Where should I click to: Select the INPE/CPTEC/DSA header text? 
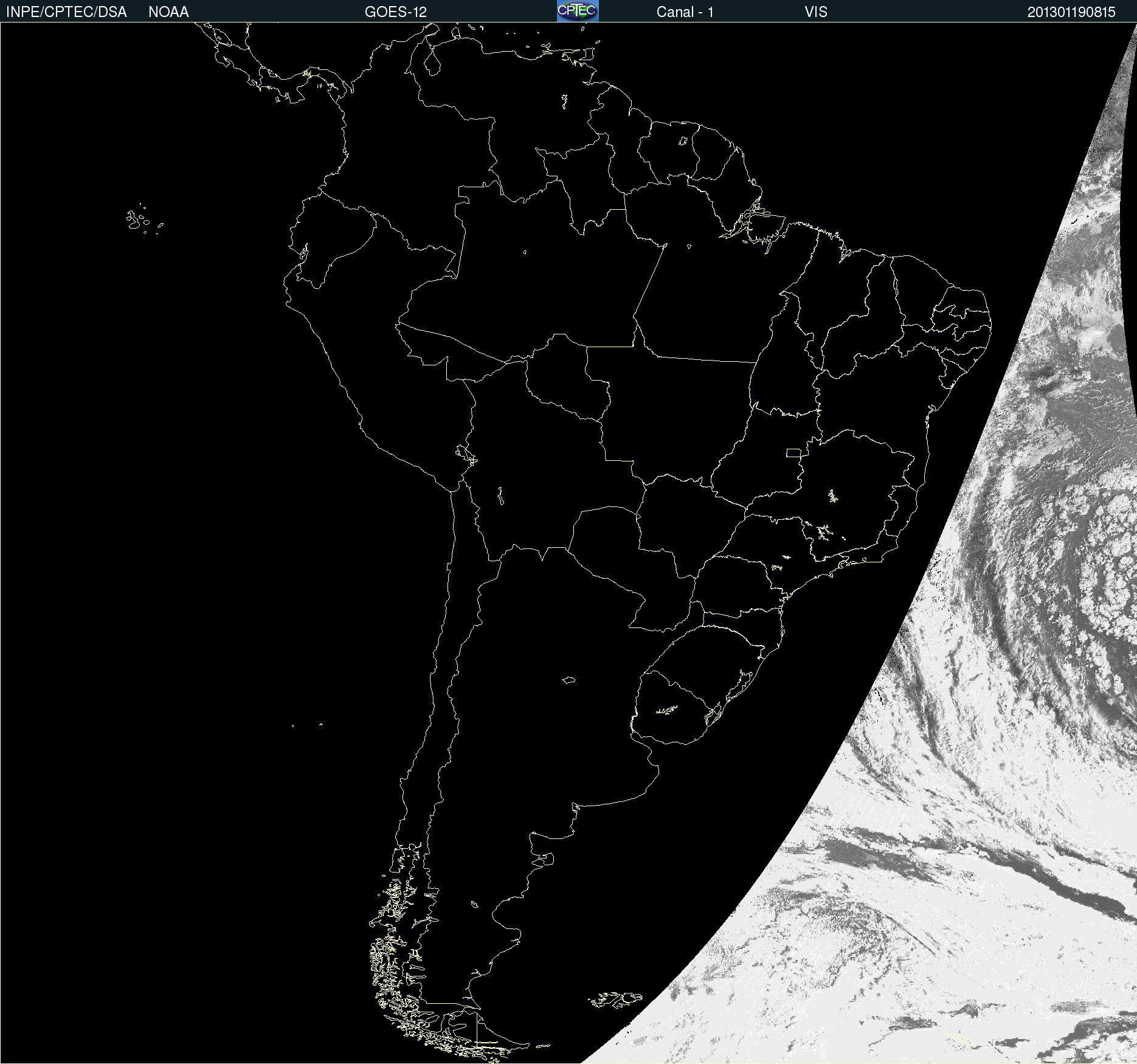[66, 12]
